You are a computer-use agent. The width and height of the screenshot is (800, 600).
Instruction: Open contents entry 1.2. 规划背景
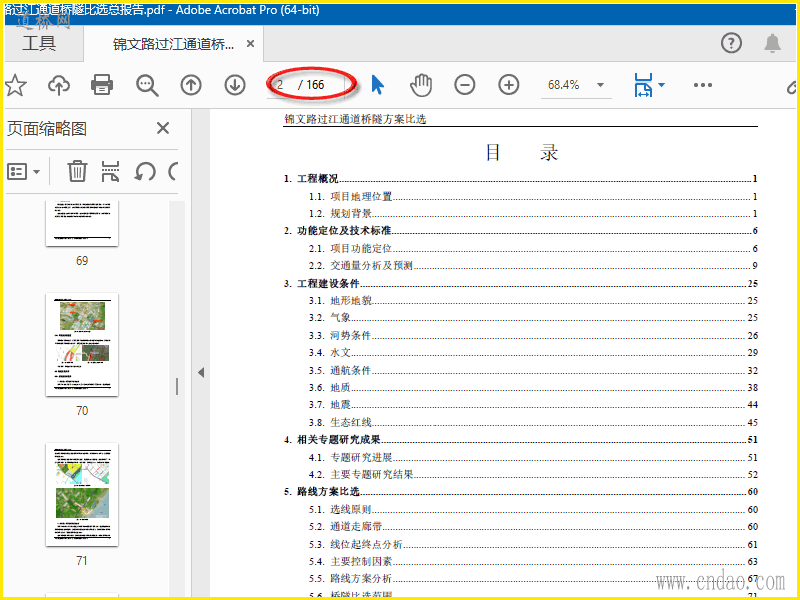click(x=533, y=213)
